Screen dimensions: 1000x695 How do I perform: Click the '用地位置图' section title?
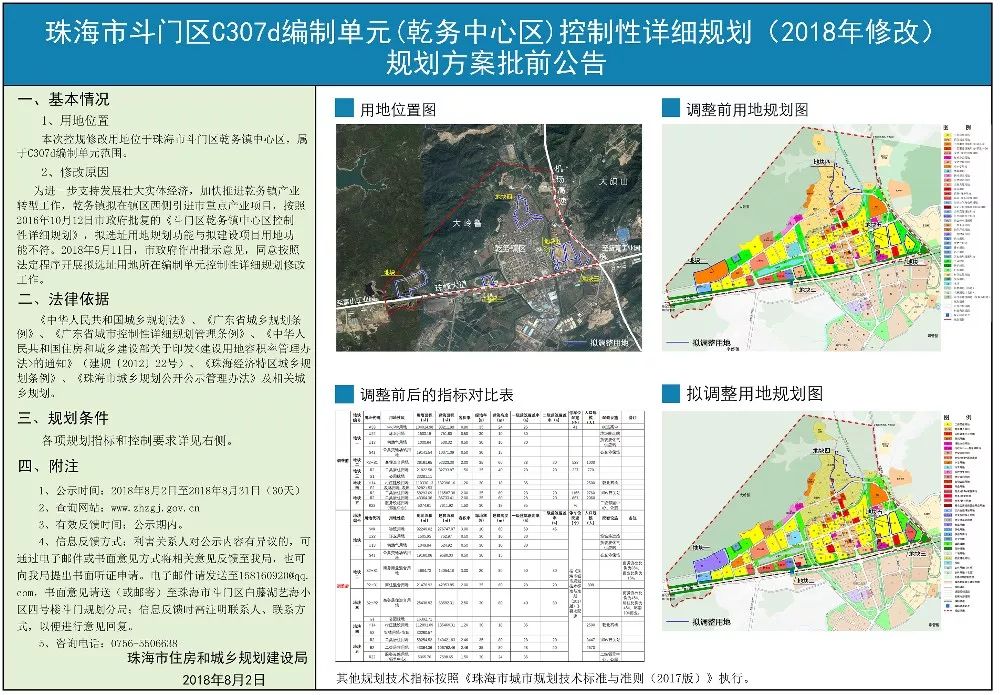[x=398, y=110]
